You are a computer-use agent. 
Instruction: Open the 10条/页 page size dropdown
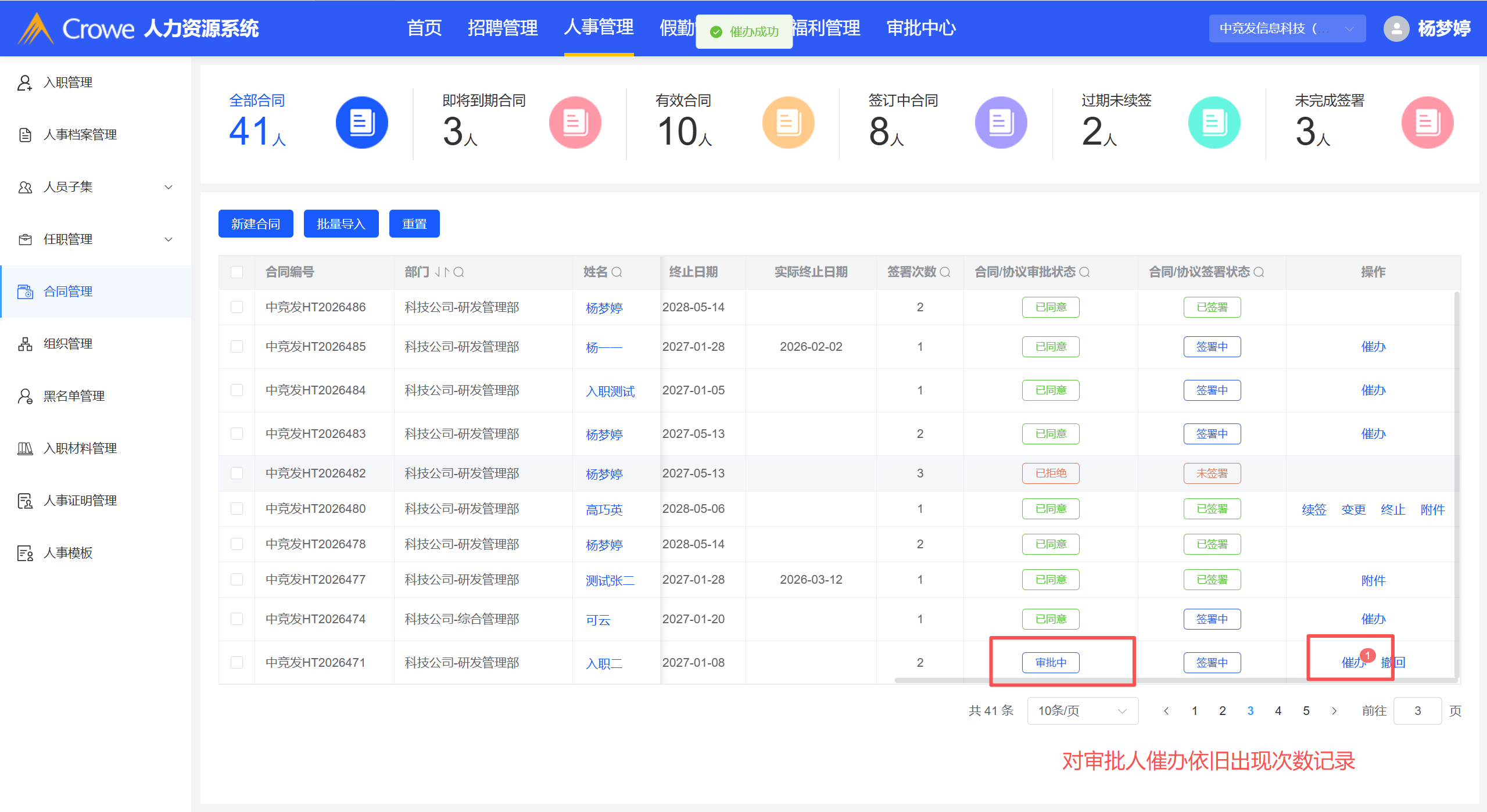pyautogui.click(x=1082, y=710)
